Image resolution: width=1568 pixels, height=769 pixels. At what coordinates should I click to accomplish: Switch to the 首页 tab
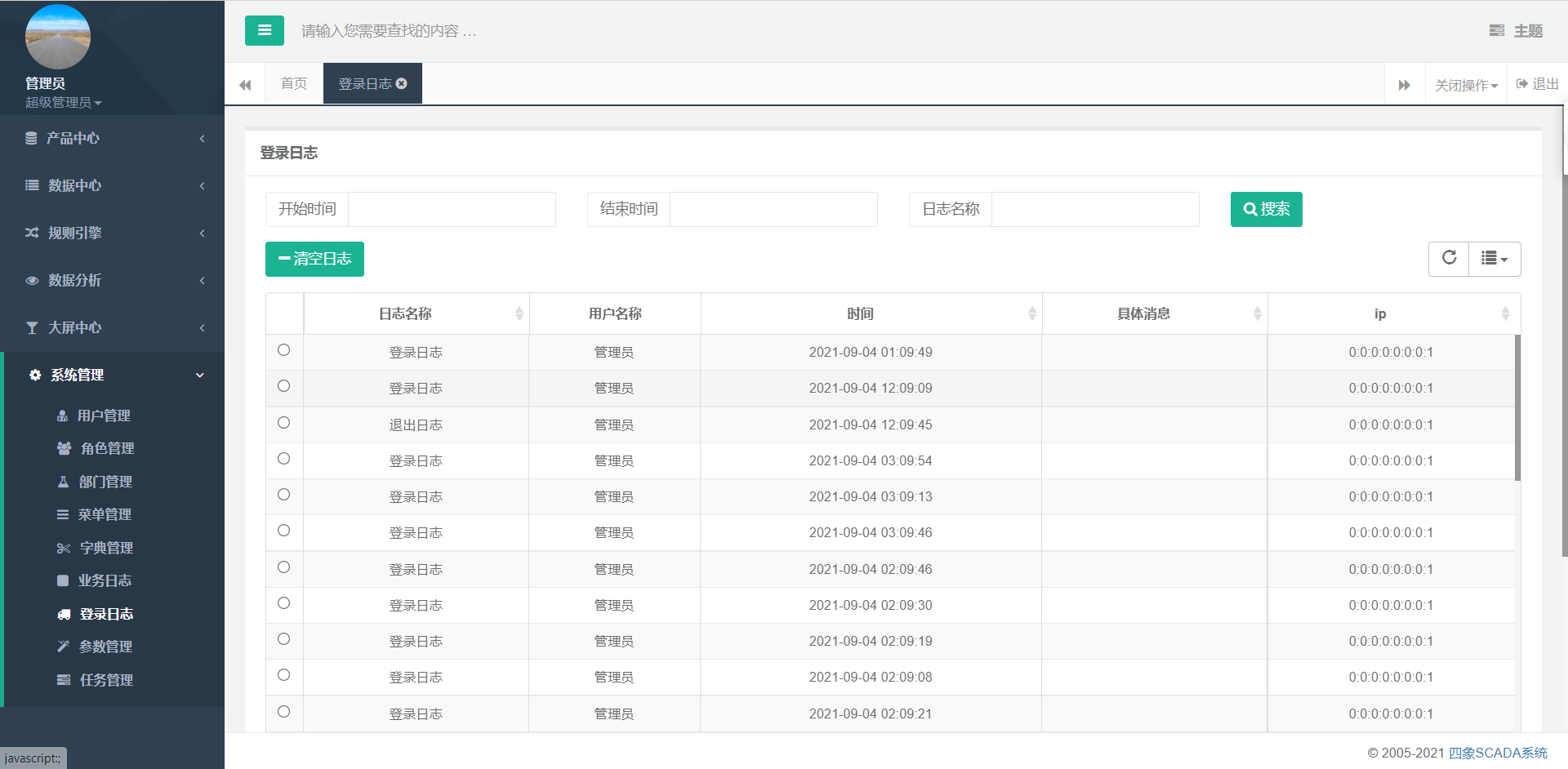click(x=294, y=84)
